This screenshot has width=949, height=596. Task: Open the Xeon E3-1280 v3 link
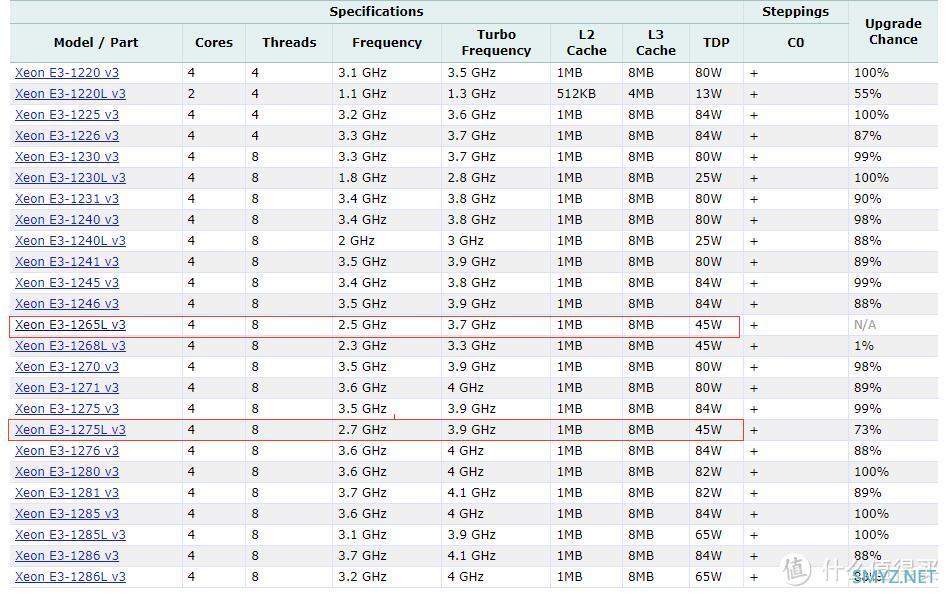click(x=67, y=471)
